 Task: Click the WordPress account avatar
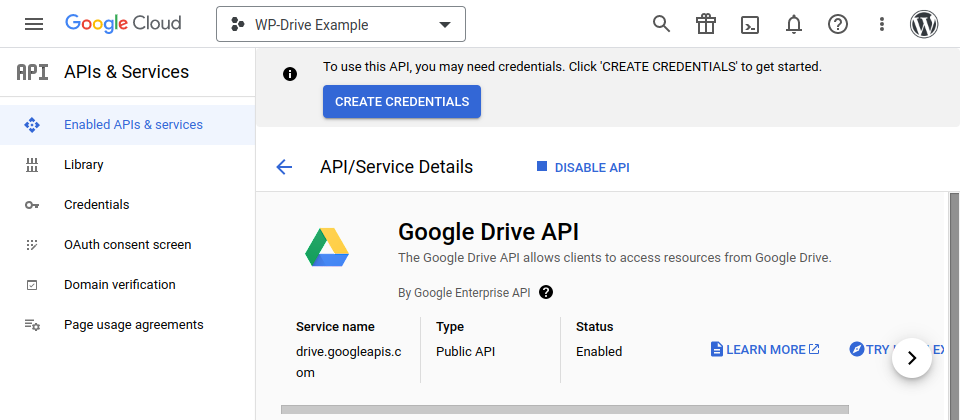924,24
